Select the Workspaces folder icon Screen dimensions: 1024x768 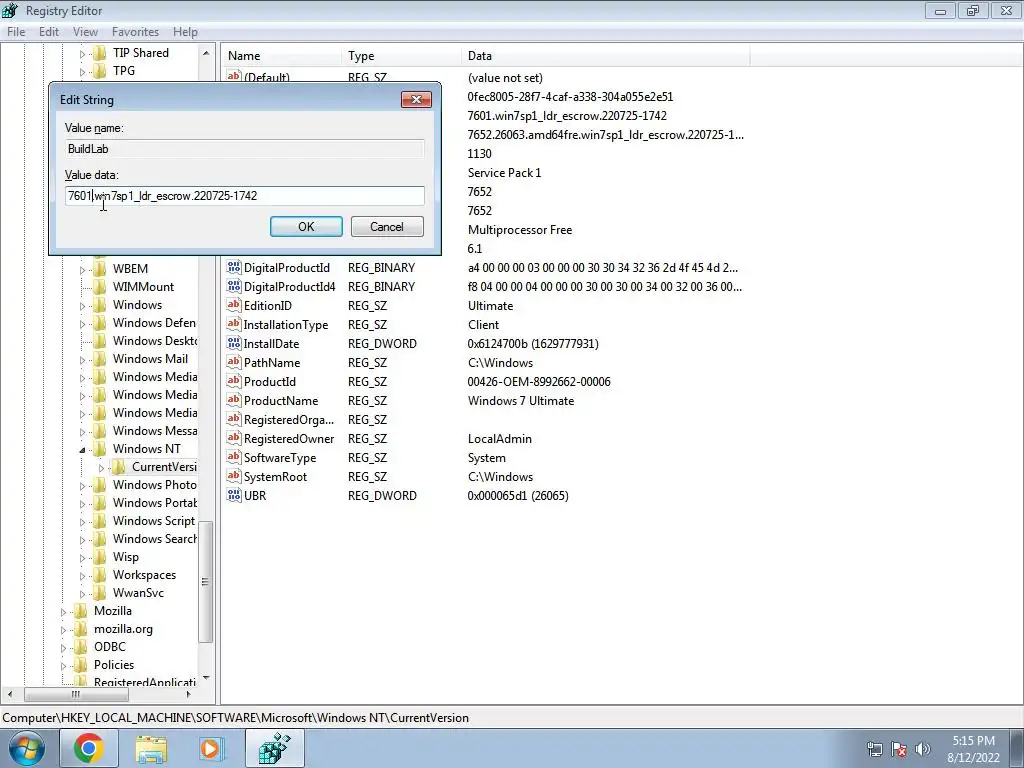(99, 575)
